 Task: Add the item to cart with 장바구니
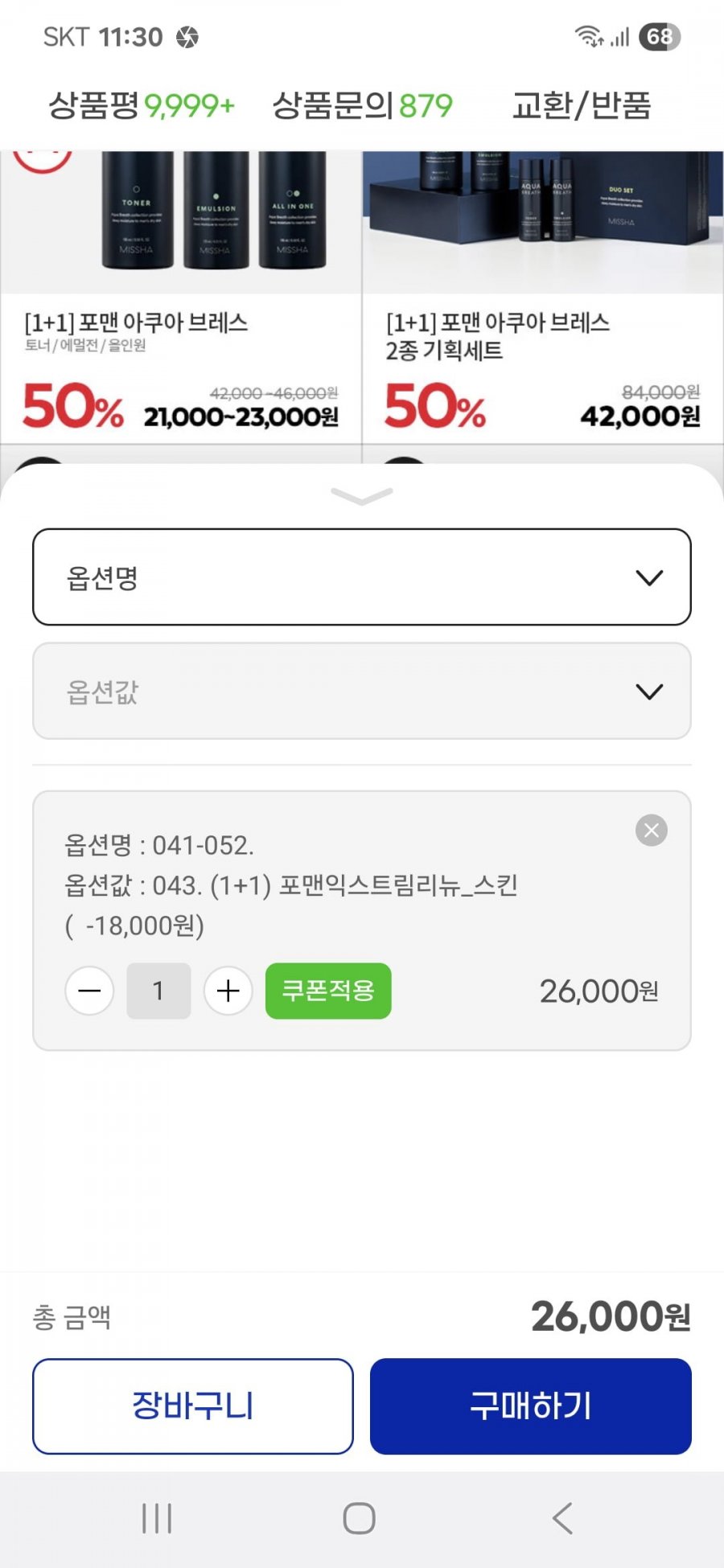tap(193, 1406)
